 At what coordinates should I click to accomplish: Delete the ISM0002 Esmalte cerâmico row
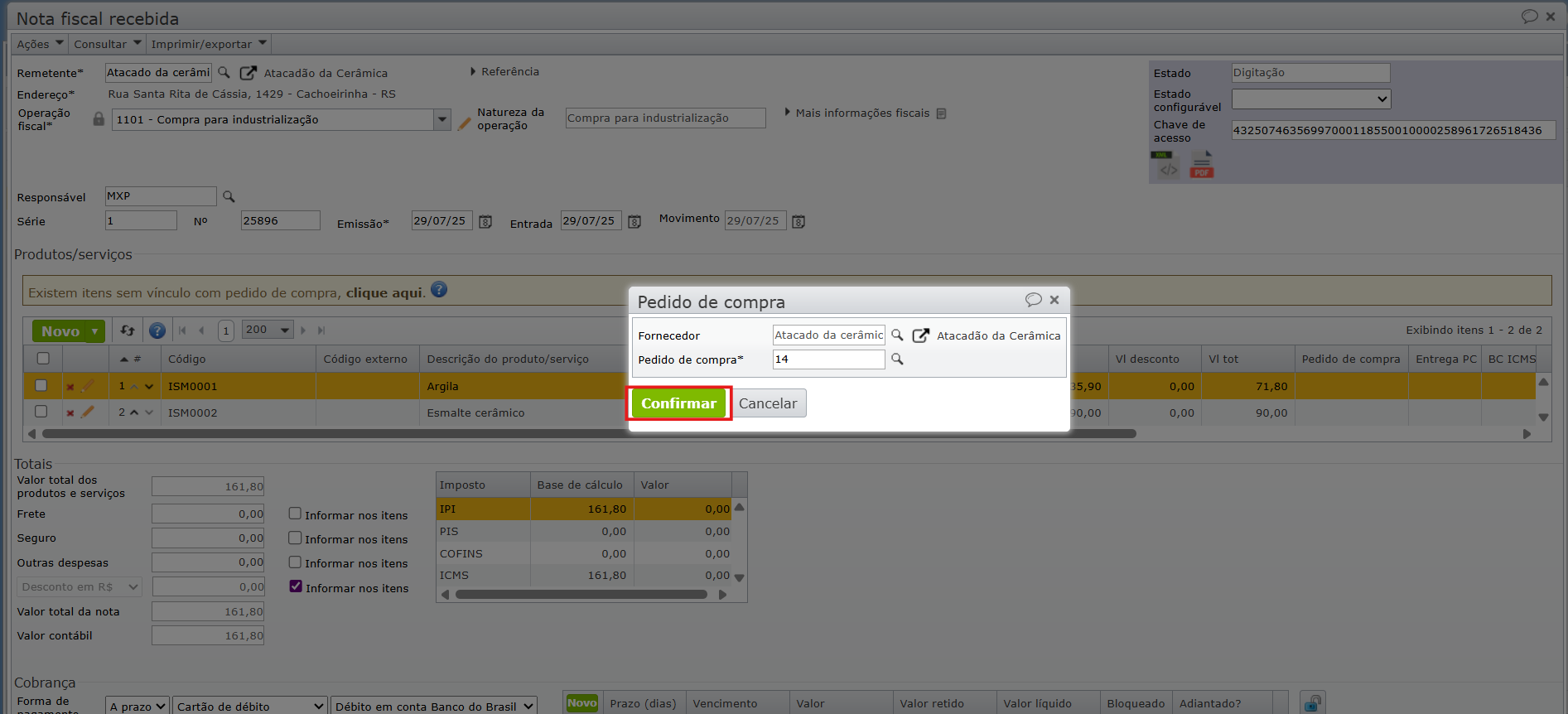pos(70,413)
